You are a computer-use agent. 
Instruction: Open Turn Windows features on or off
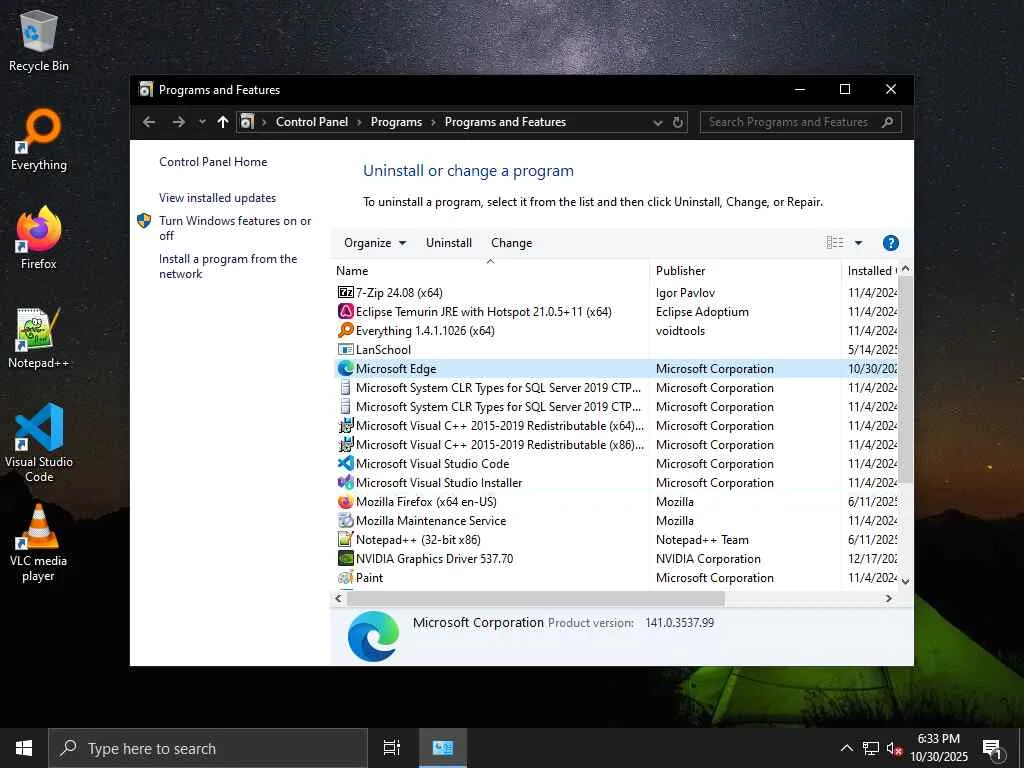pyautogui.click(x=235, y=228)
